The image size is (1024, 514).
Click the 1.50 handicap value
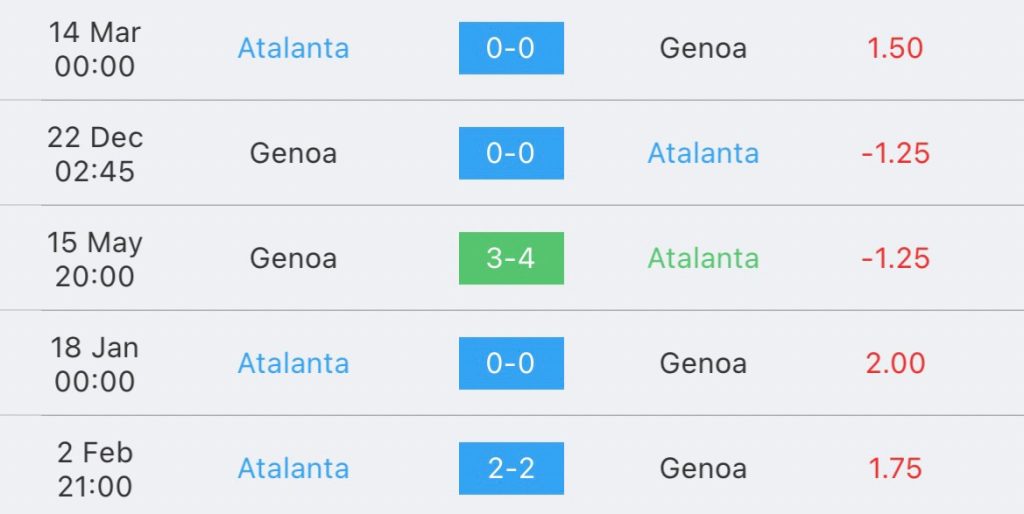pyautogui.click(x=895, y=48)
